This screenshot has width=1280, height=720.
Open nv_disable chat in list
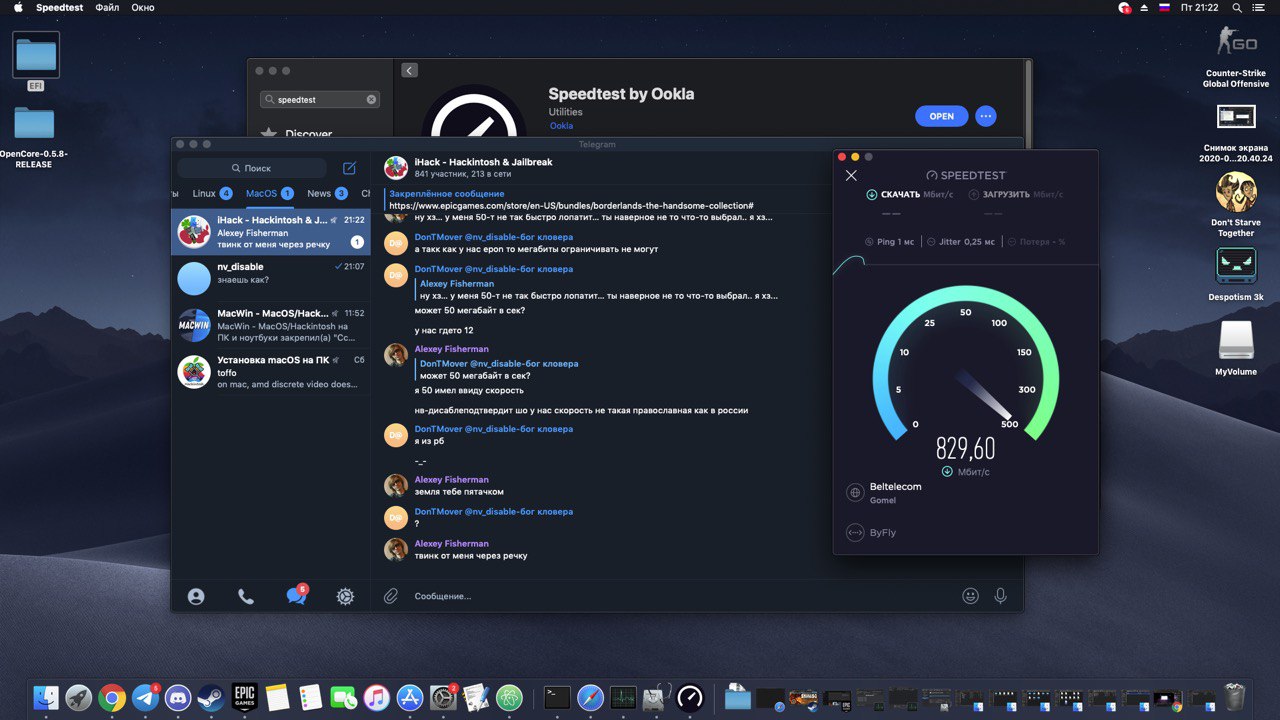pyautogui.click(x=271, y=279)
